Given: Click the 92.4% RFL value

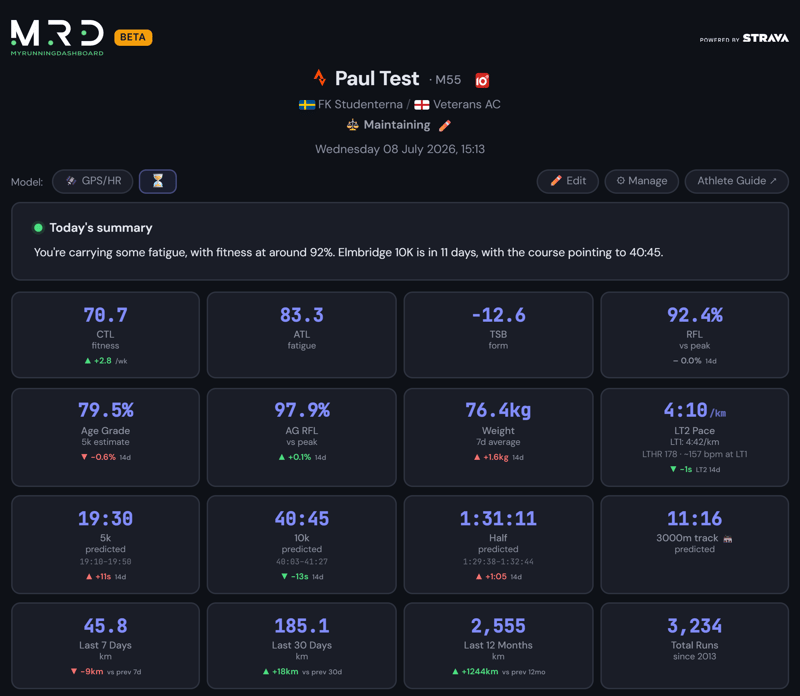Looking at the screenshot, I should [695, 315].
